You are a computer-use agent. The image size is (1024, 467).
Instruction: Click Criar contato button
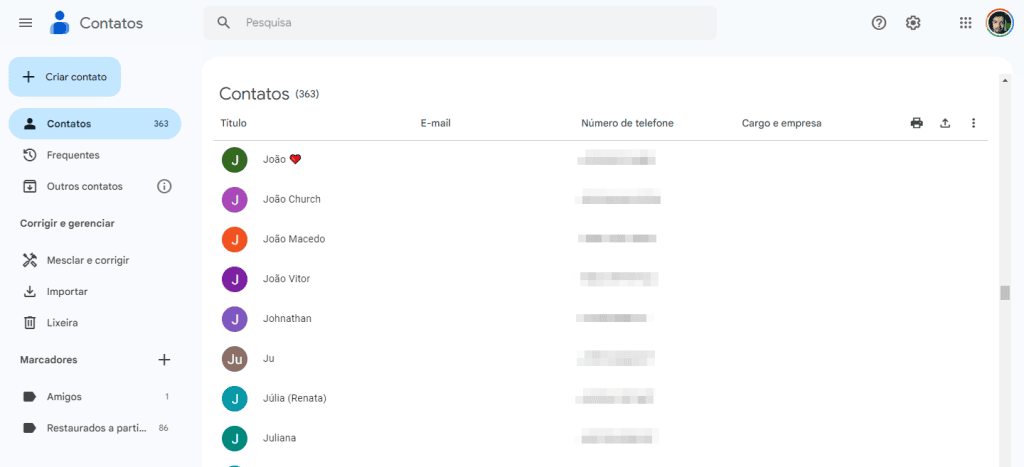(x=65, y=77)
